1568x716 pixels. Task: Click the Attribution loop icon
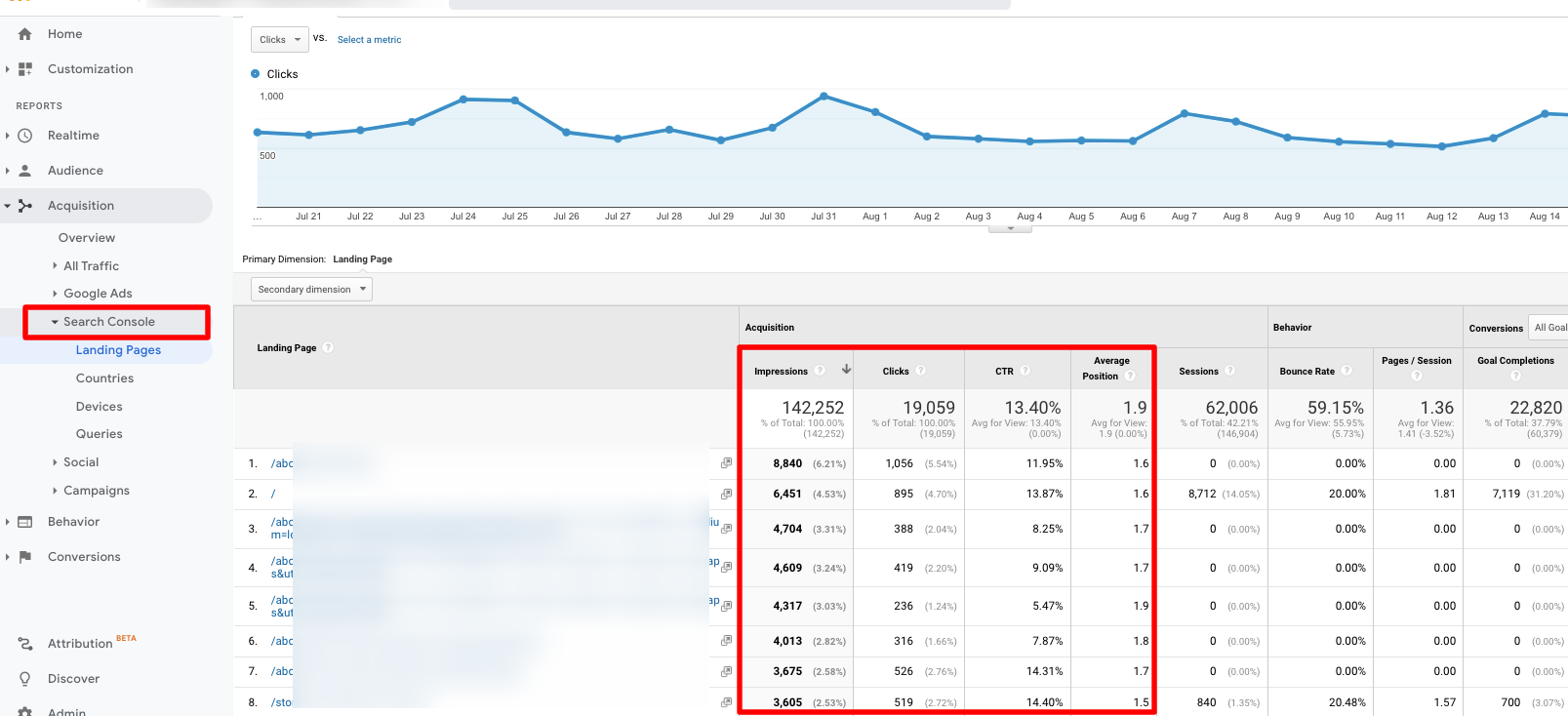coord(25,644)
